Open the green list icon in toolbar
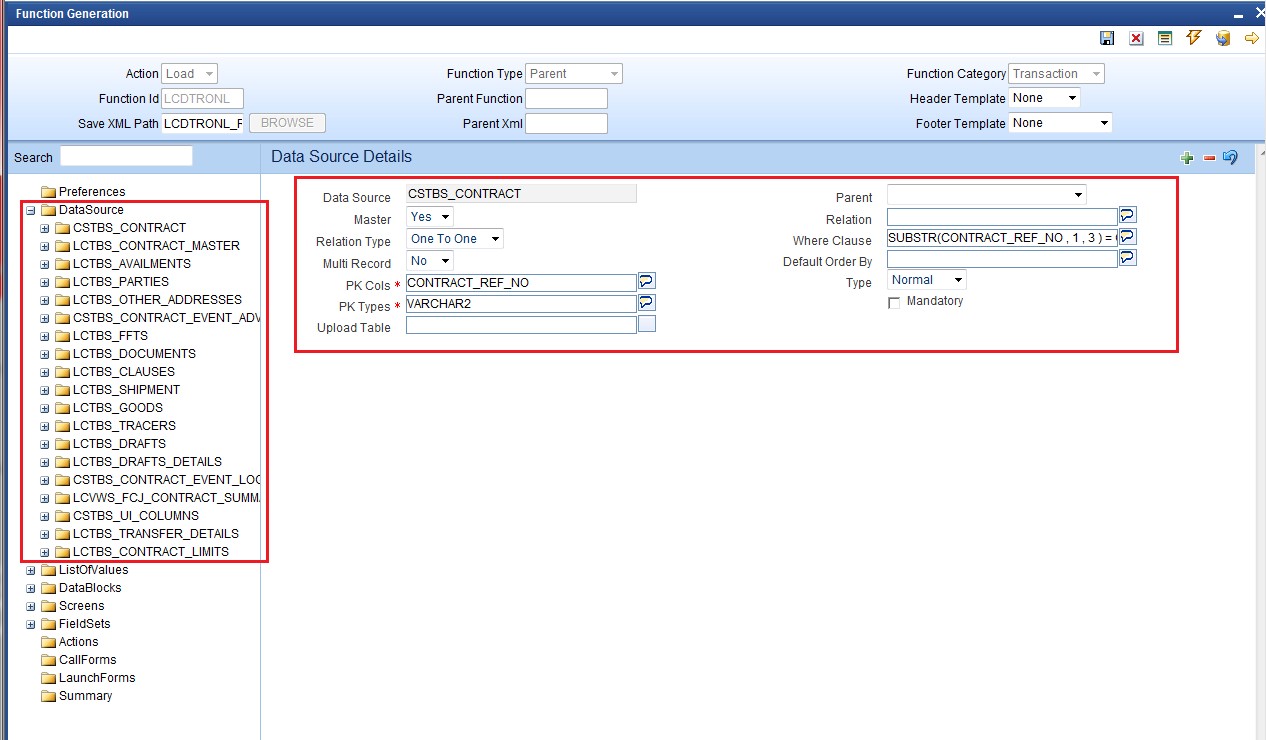Screen dimensions: 1266x740 coord(1165,38)
